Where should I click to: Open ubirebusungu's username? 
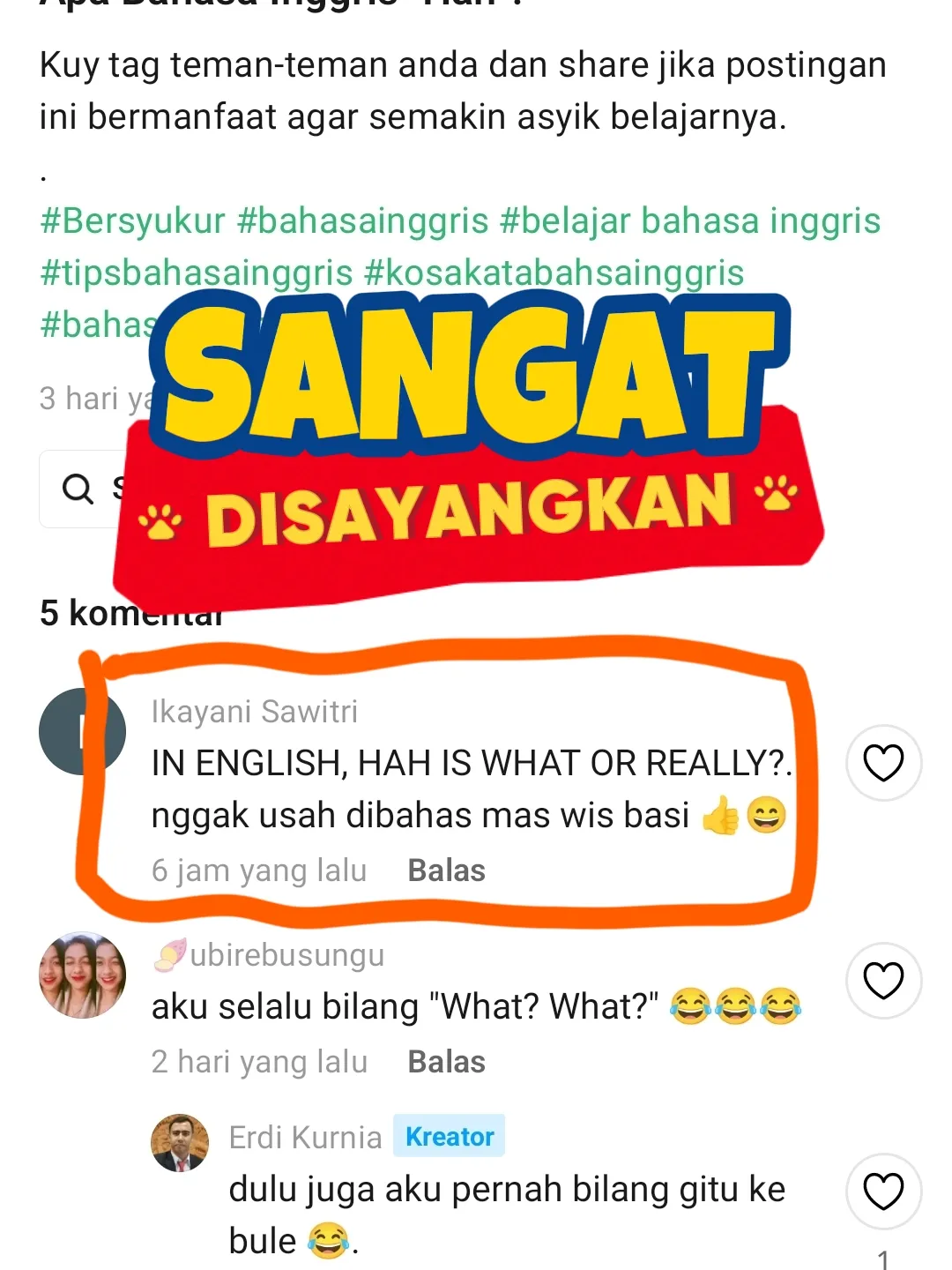pos(287,954)
